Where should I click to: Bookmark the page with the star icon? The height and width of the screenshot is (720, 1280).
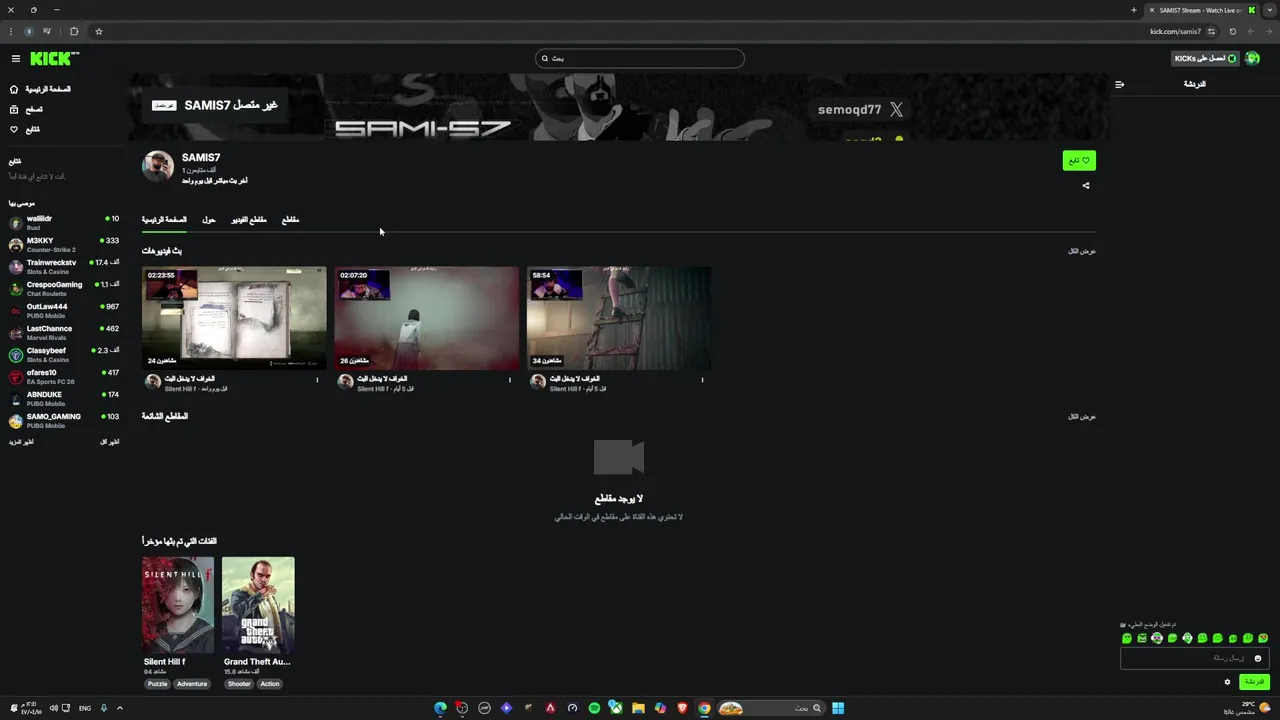click(99, 31)
